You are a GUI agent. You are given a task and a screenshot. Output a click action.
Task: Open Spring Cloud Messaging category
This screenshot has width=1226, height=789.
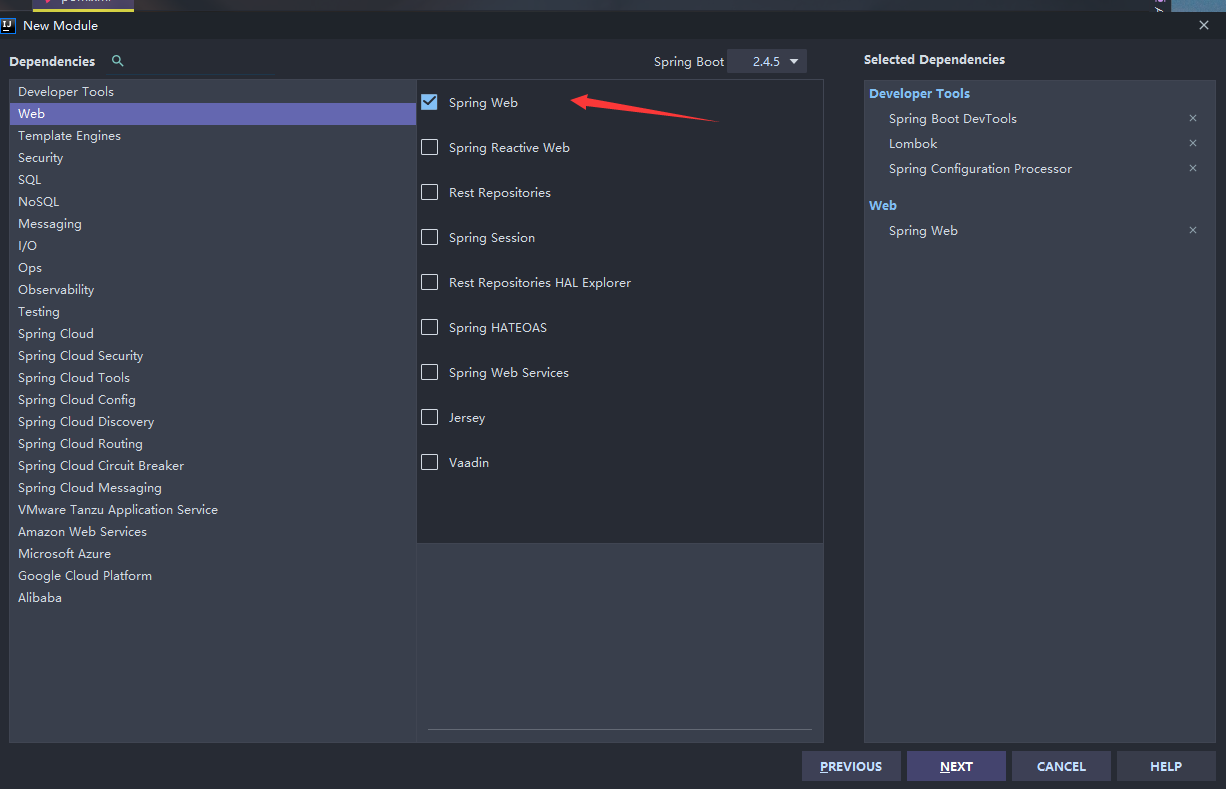pyautogui.click(x=213, y=487)
